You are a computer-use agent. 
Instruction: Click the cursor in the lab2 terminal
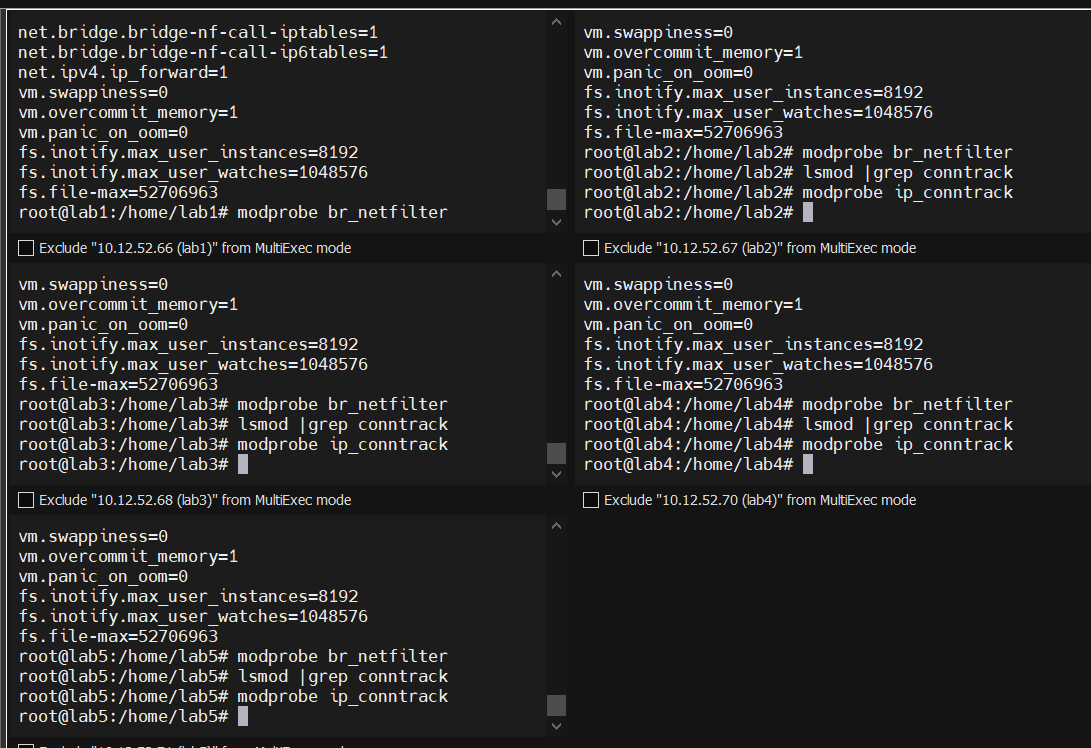(808, 212)
